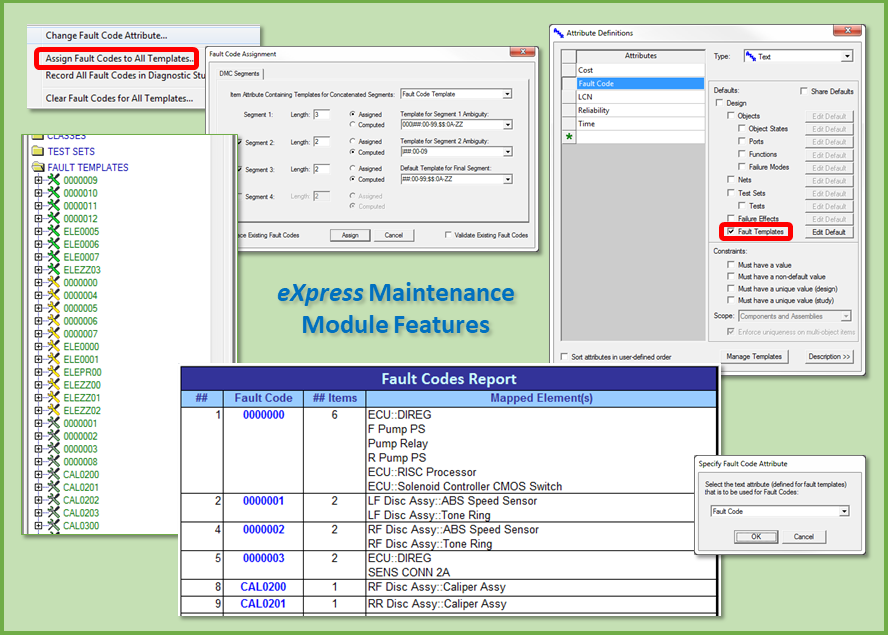Click the green asterisk new-attribute row marker
Image resolution: width=888 pixels, height=635 pixels.
click(x=569, y=137)
